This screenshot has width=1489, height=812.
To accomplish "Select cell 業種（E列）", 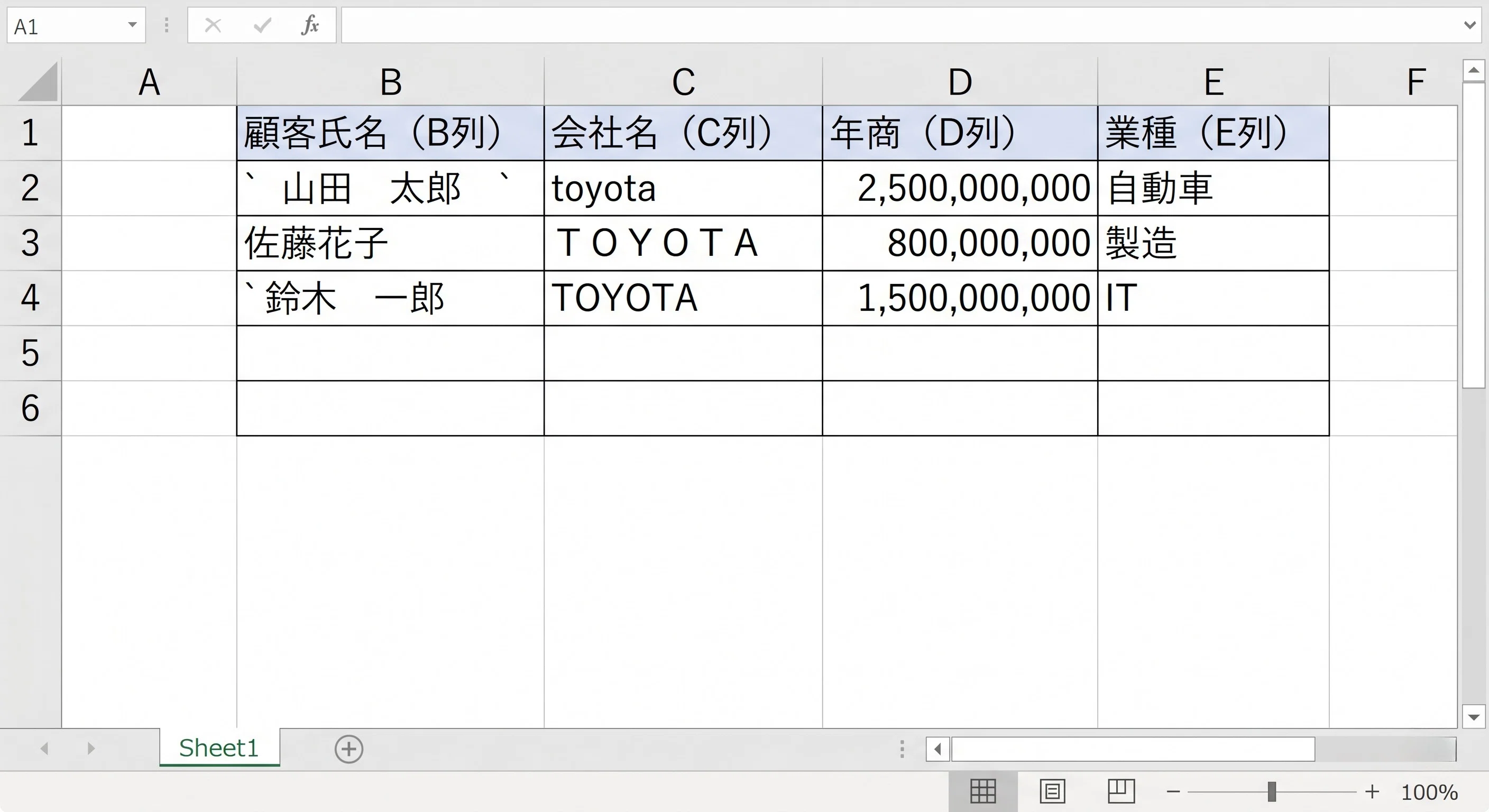I will (1214, 133).
